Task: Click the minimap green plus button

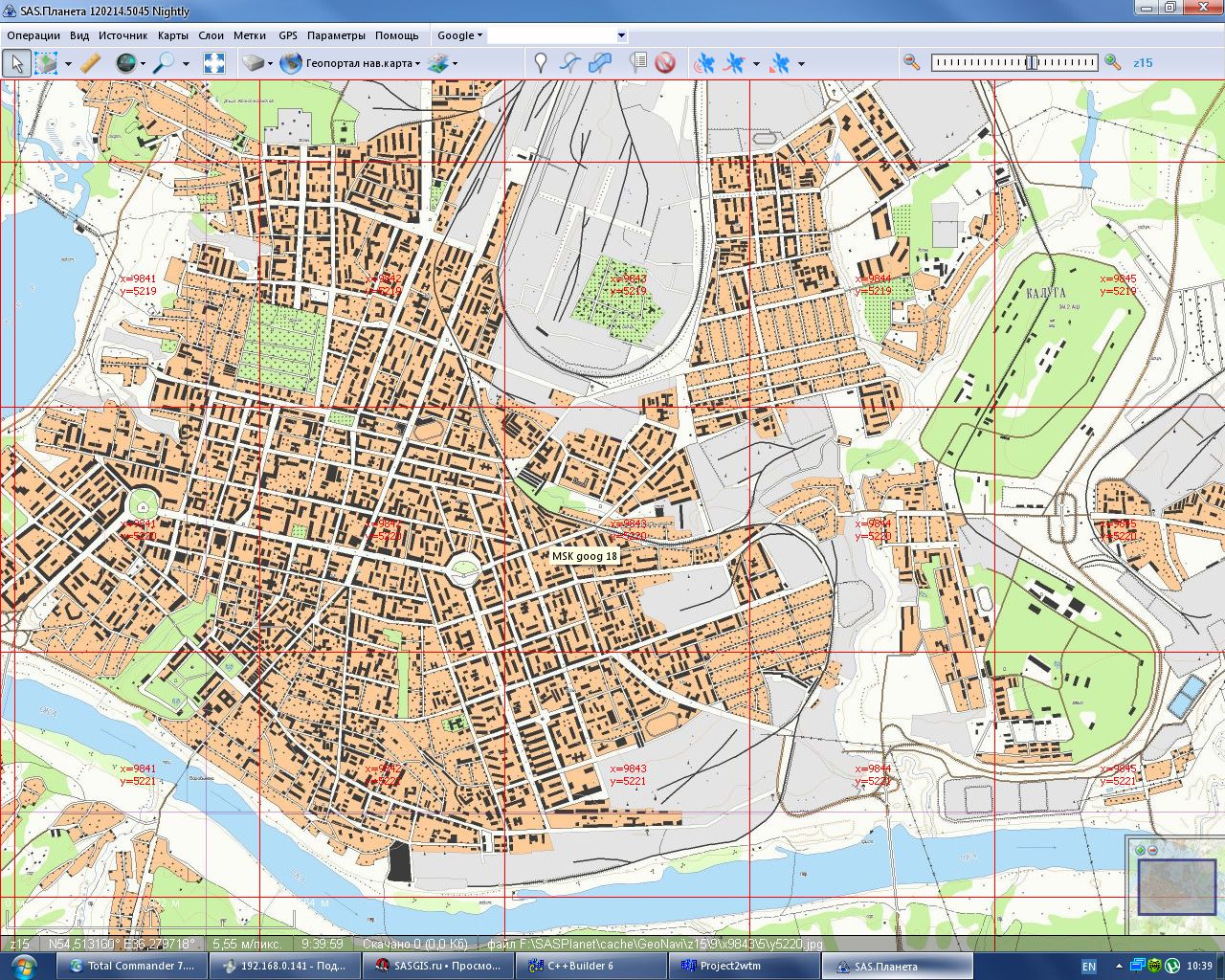Action: click(1140, 850)
